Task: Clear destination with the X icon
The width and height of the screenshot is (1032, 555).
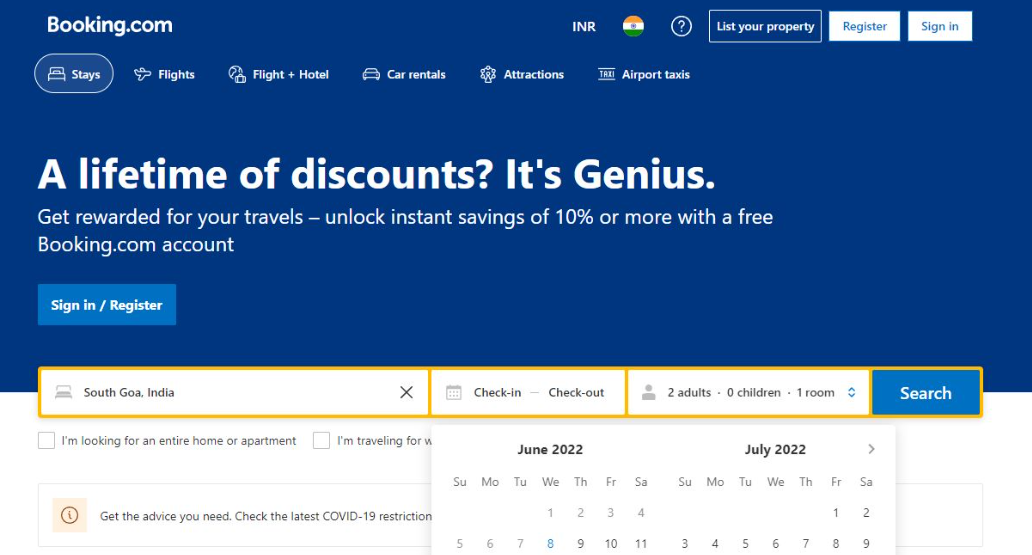Action: (407, 392)
